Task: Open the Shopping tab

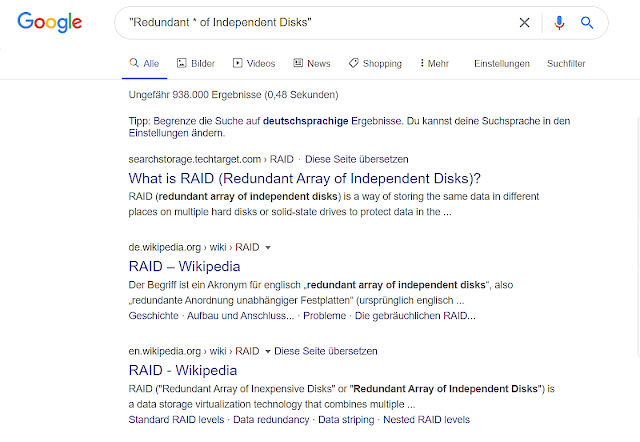Action: click(375, 64)
